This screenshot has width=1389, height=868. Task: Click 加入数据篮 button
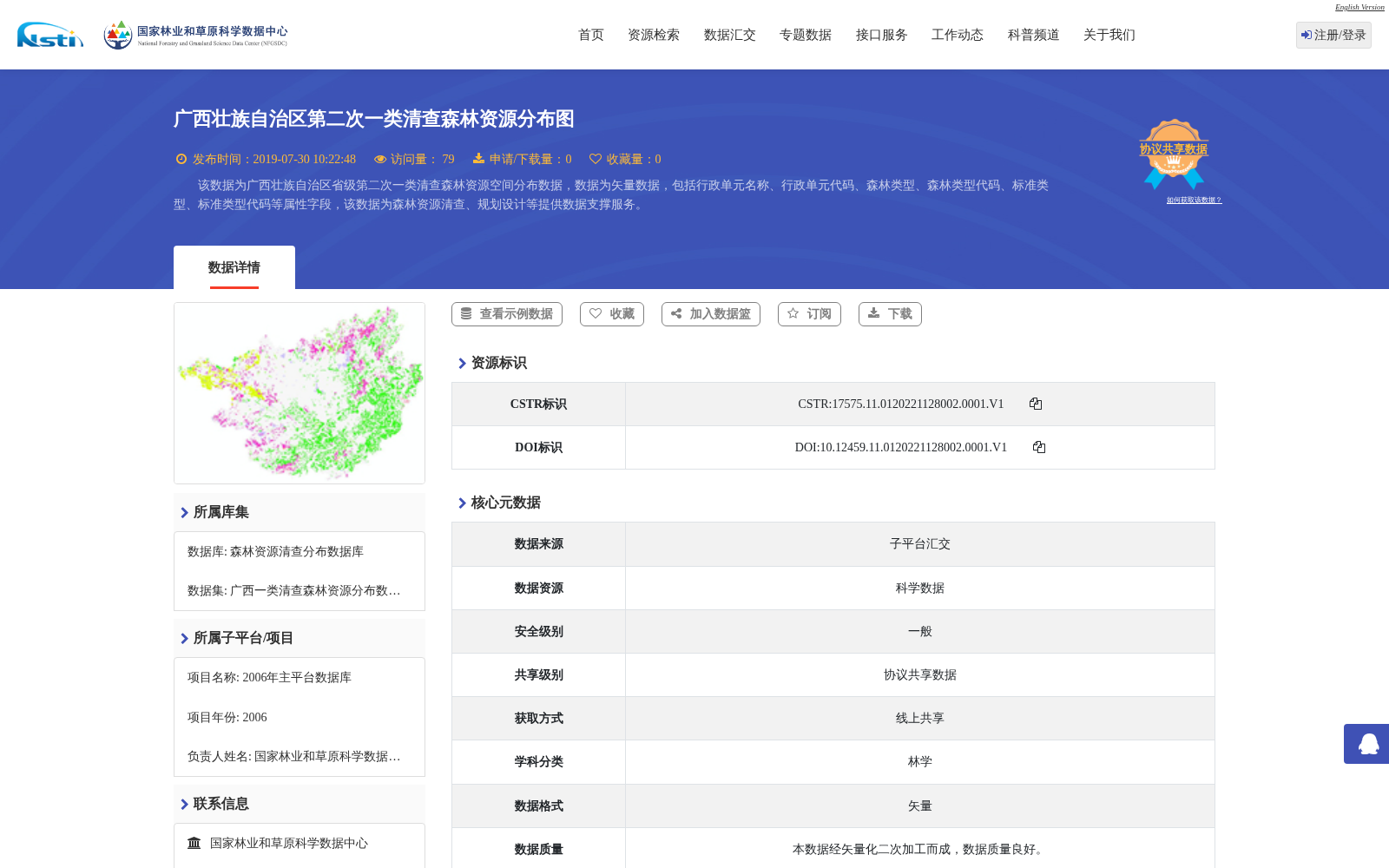(x=711, y=314)
